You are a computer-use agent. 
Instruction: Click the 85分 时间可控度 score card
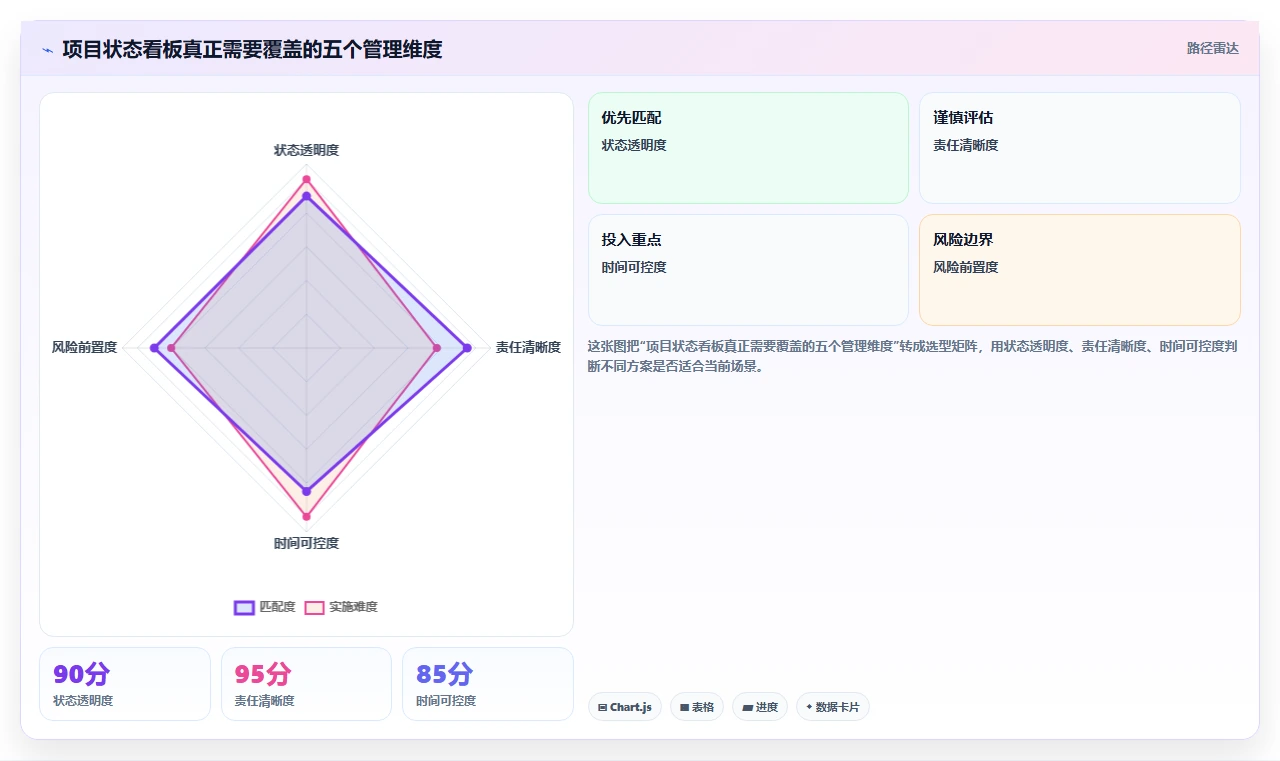[488, 684]
